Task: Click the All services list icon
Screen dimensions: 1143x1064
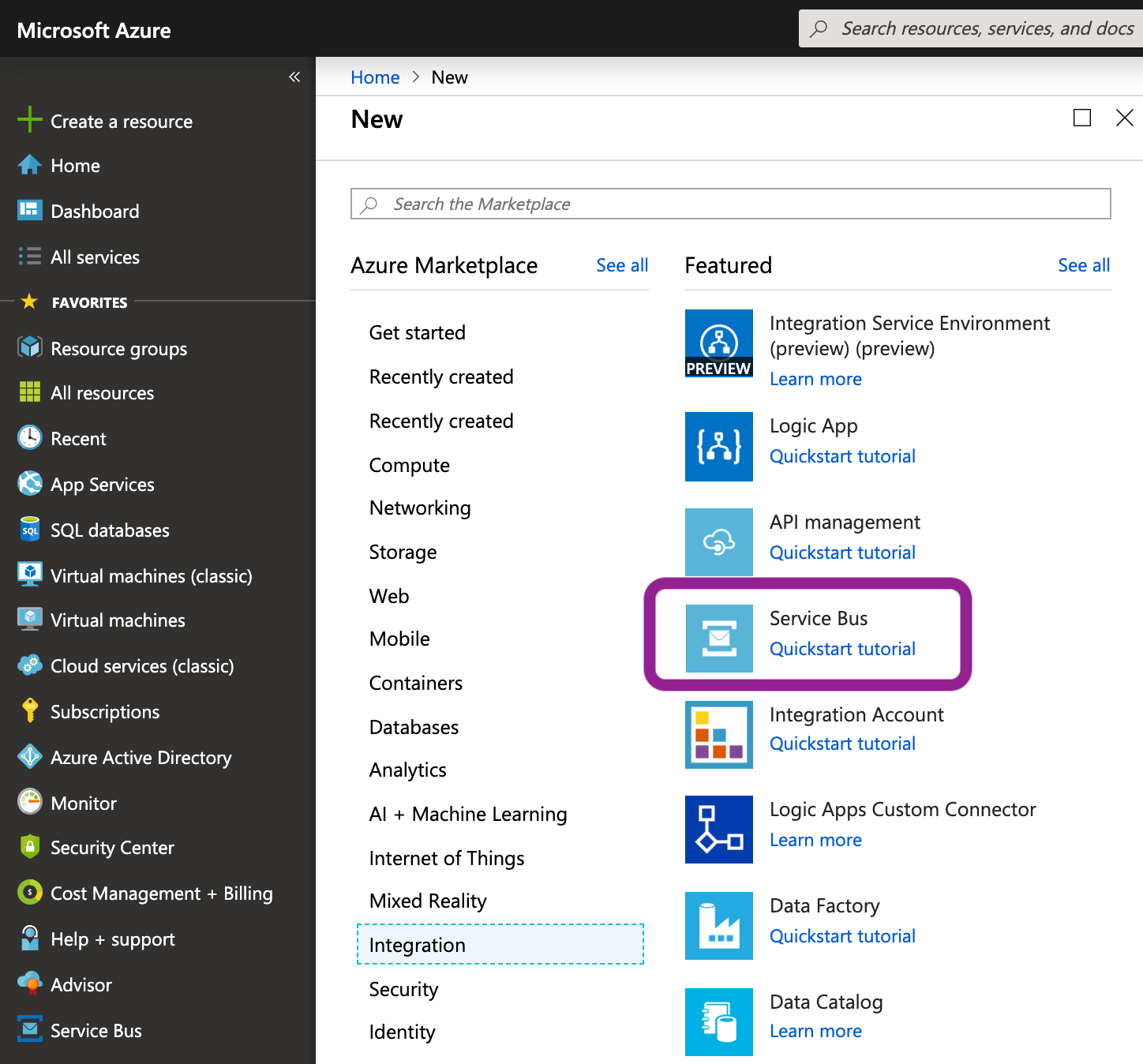Action: (x=29, y=257)
